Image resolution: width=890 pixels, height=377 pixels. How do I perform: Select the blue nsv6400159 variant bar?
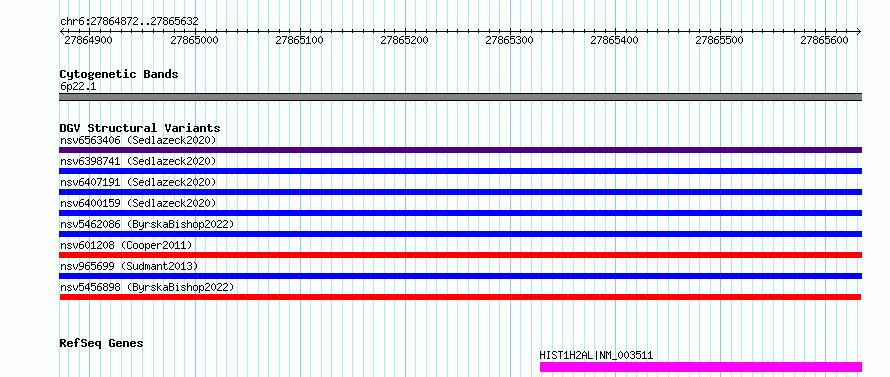click(x=460, y=213)
